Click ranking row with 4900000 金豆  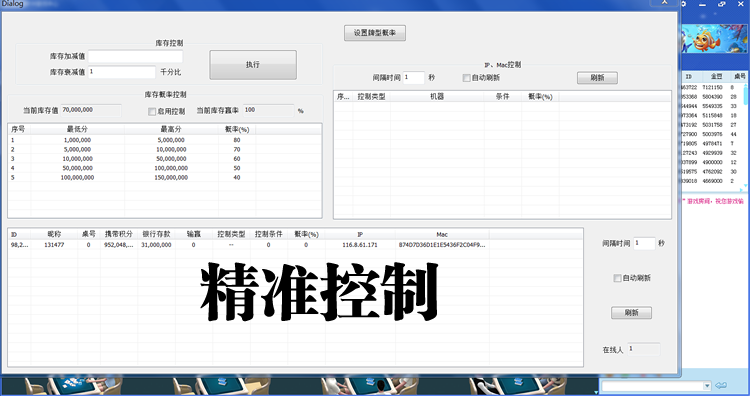point(712,162)
